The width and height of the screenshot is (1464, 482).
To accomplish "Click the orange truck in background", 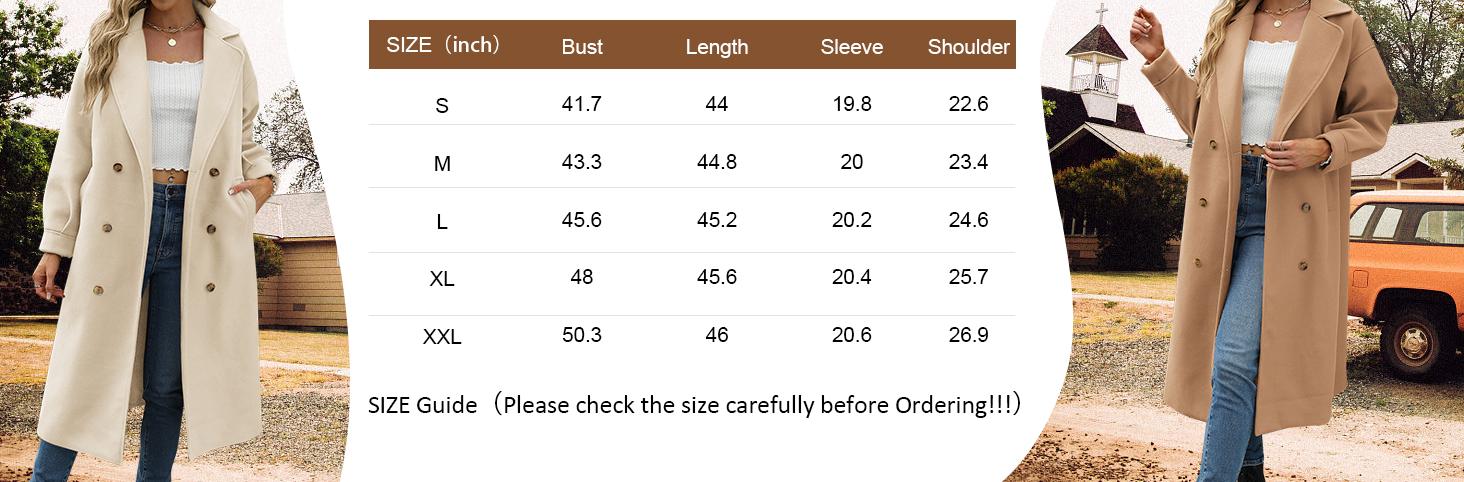I will coord(1406,280).
